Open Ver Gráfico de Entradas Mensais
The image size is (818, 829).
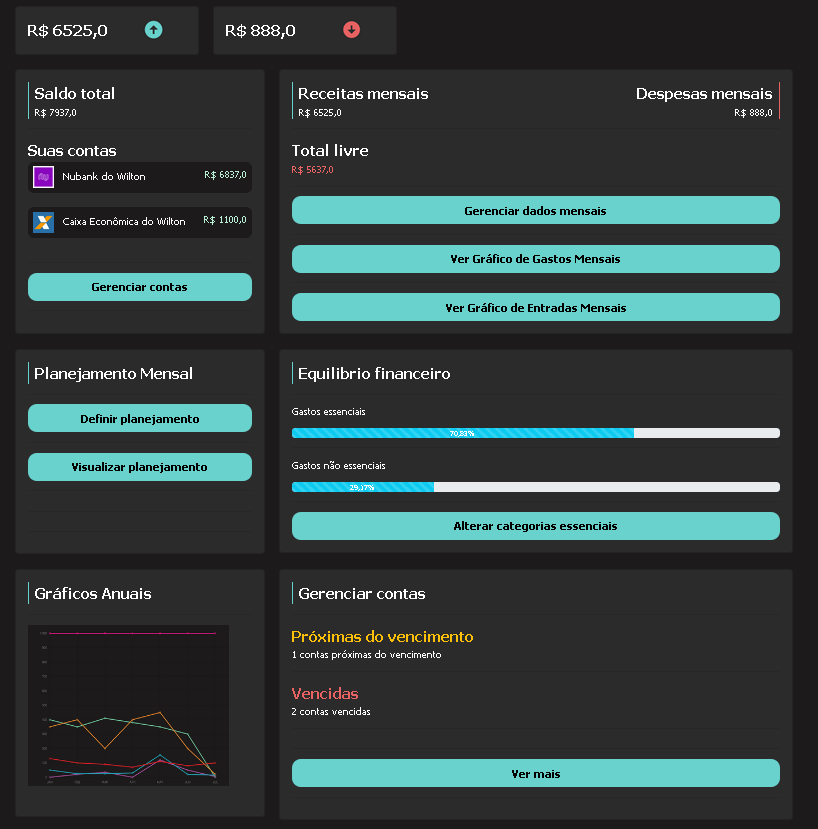click(535, 307)
